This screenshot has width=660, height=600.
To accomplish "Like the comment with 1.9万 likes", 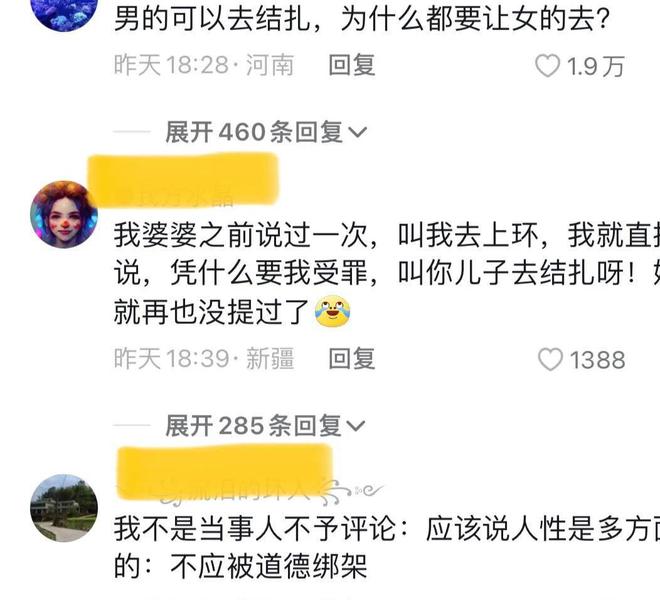I will pos(547,66).
